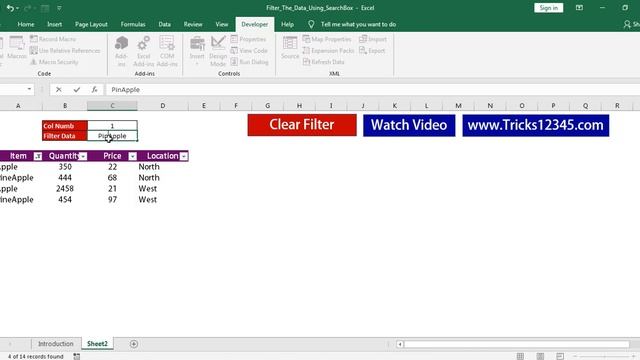
Task: Open the View tab
Action: point(222,24)
